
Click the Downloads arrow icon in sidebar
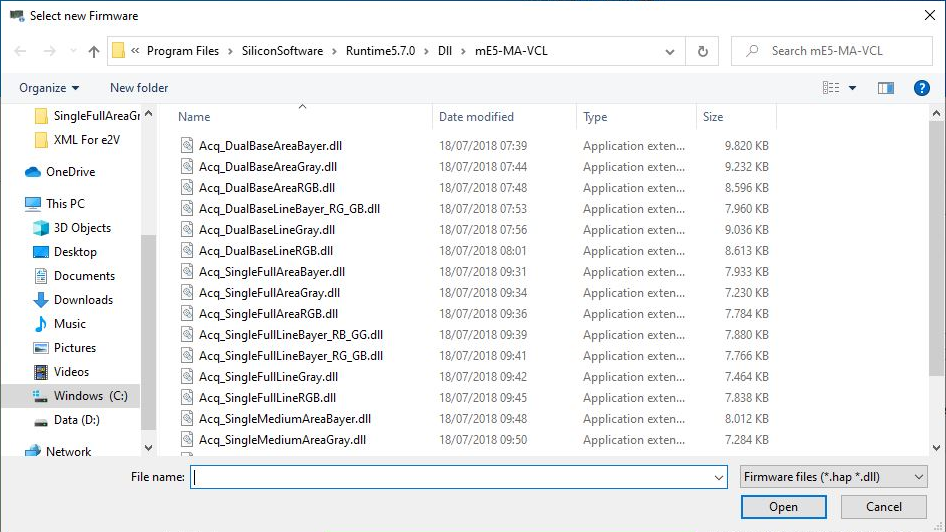(x=41, y=300)
